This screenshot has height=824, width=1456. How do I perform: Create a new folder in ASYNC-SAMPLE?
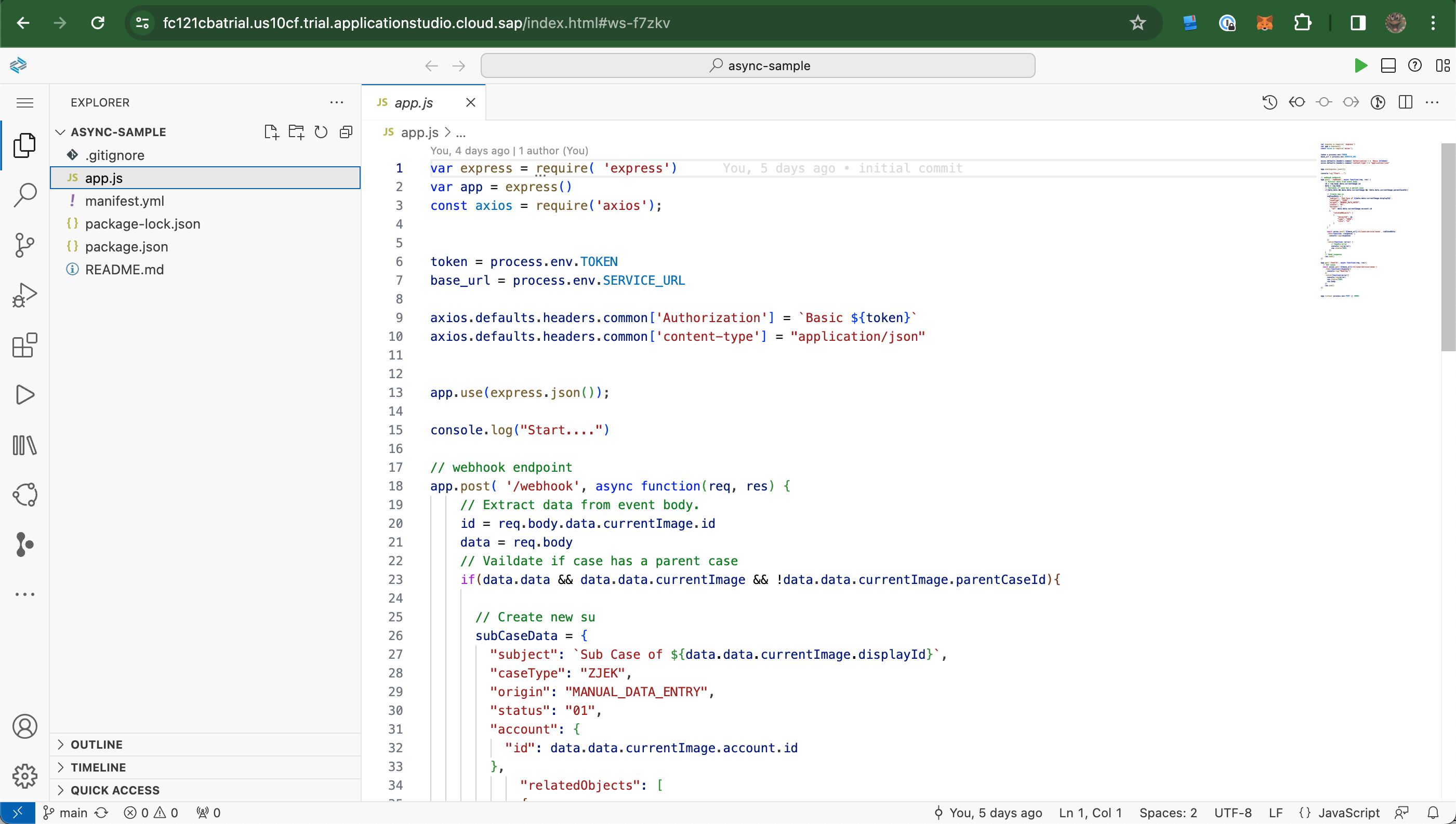click(x=296, y=132)
